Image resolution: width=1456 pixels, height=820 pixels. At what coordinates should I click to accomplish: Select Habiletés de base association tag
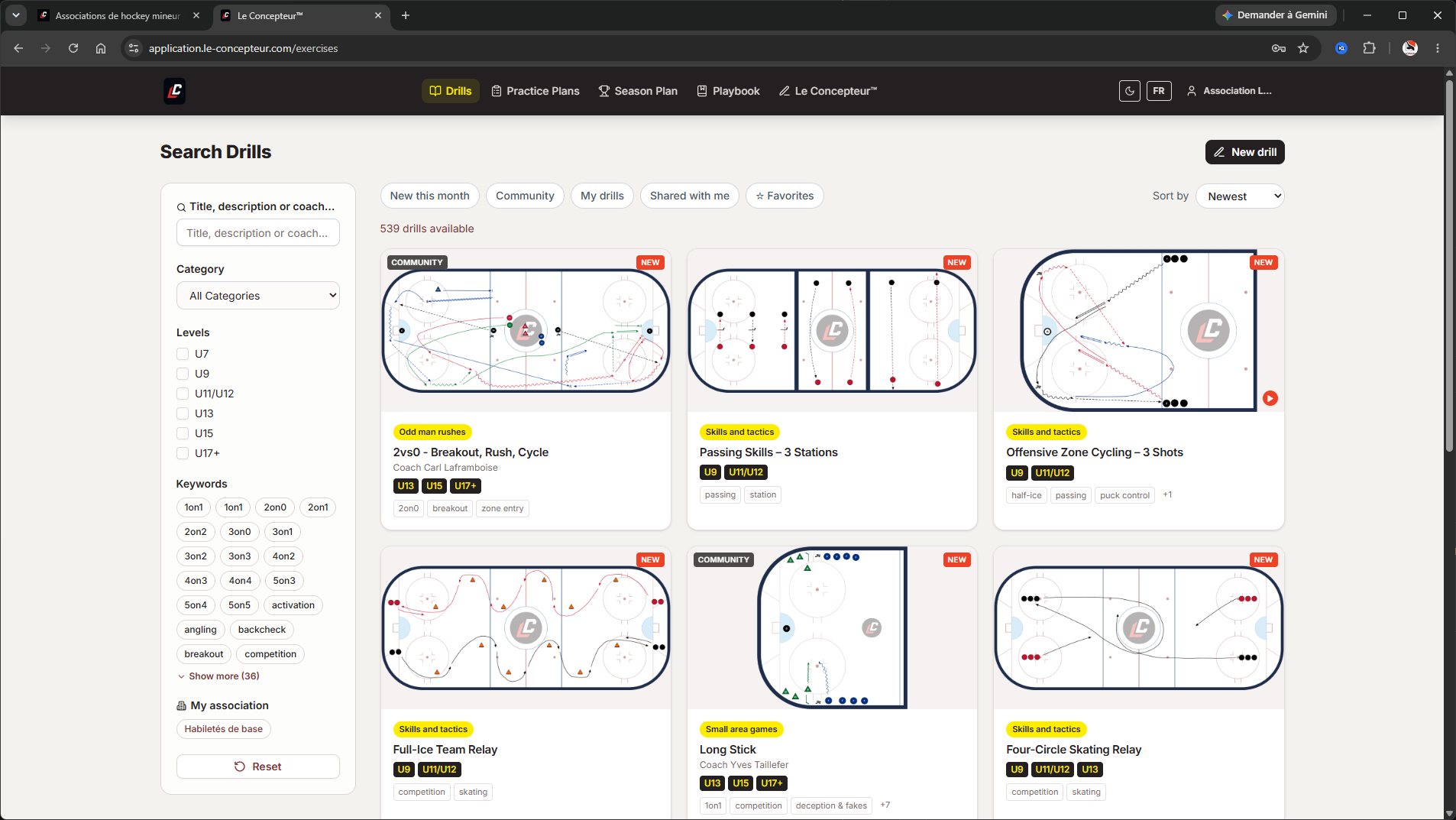tap(224, 729)
